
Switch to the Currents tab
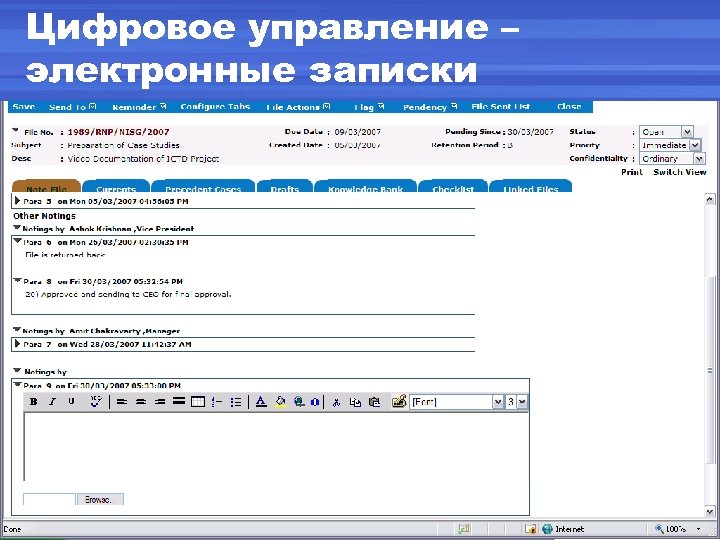pyautogui.click(x=116, y=186)
